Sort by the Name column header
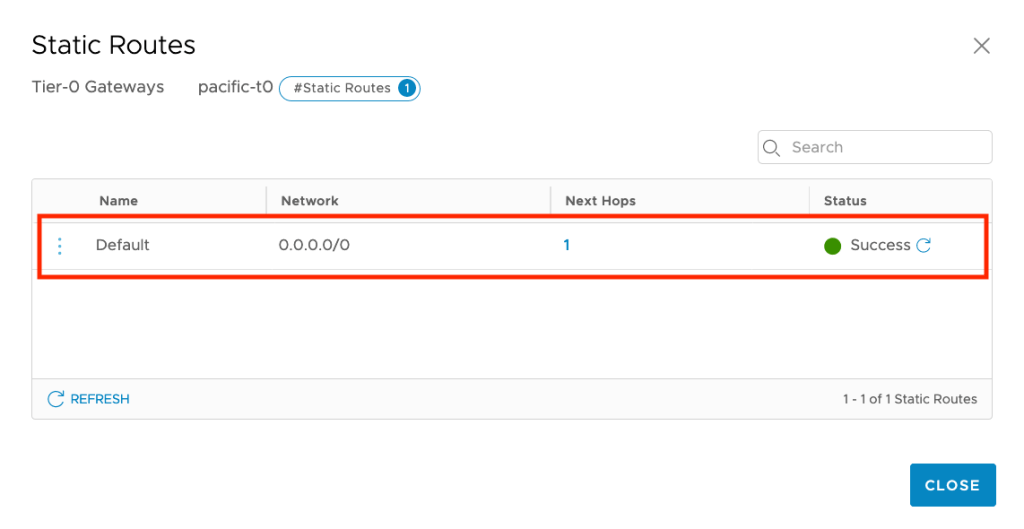 (x=118, y=201)
